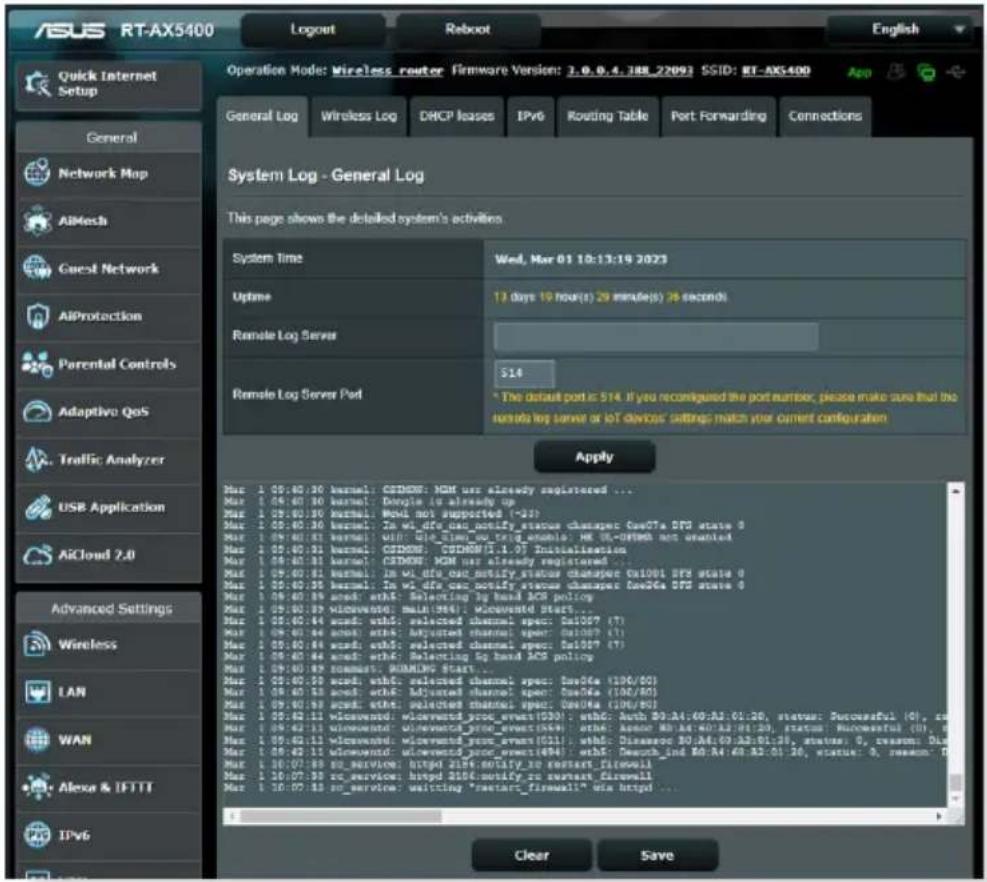
Task: Open Wireless settings signal icon
Action: point(37,643)
